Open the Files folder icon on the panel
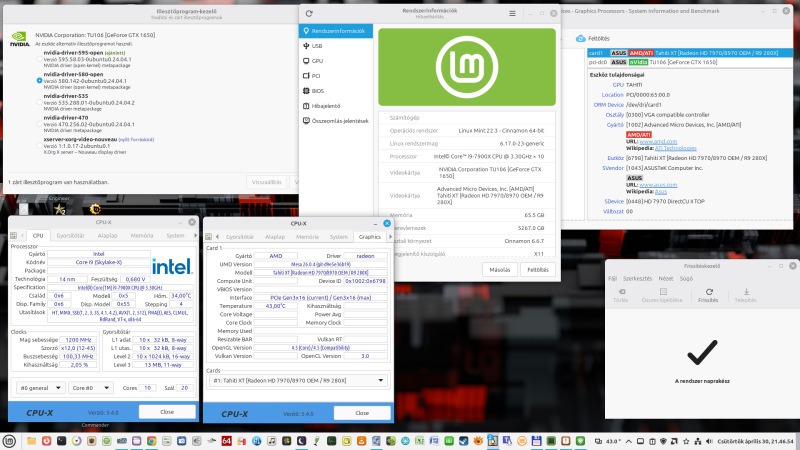The width and height of the screenshot is (800, 450). pyautogui.click(x=32, y=441)
